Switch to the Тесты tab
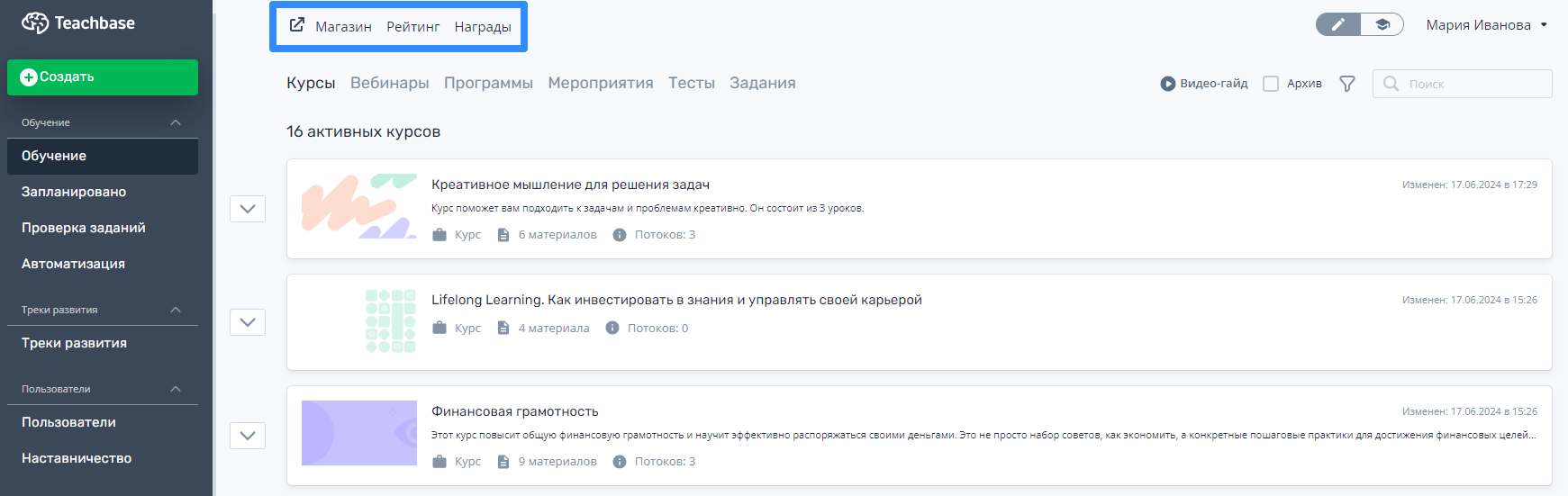Screen dimensions: 1568x496 point(692,83)
